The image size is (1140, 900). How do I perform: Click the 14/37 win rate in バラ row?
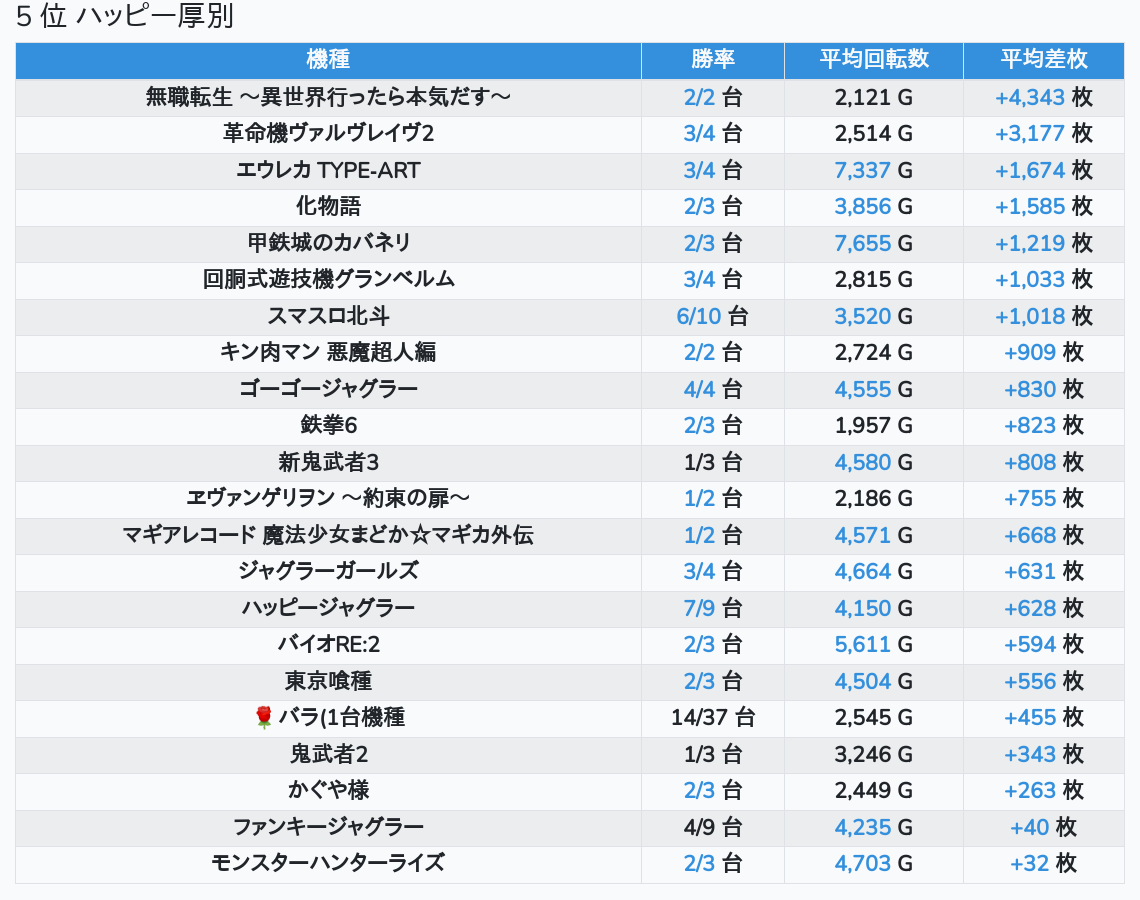[700, 717]
